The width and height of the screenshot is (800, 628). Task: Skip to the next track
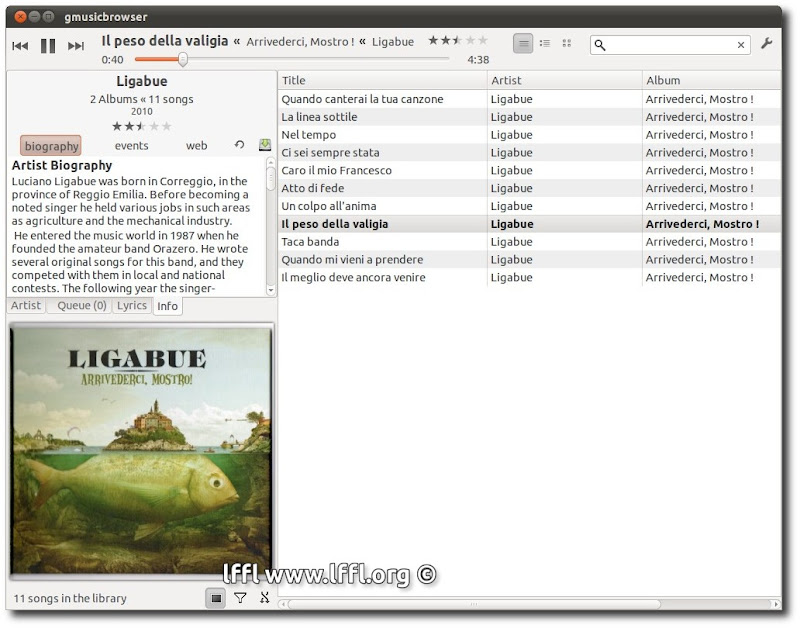pos(76,46)
